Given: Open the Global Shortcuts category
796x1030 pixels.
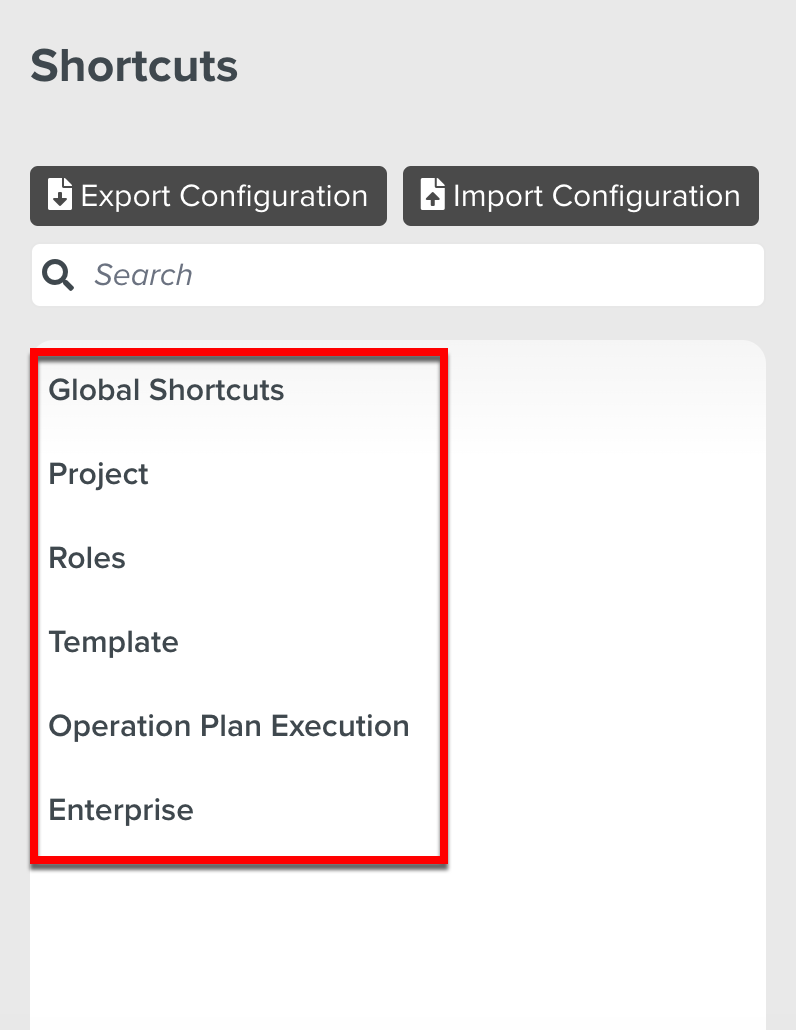Looking at the screenshot, I should click(166, 390).
